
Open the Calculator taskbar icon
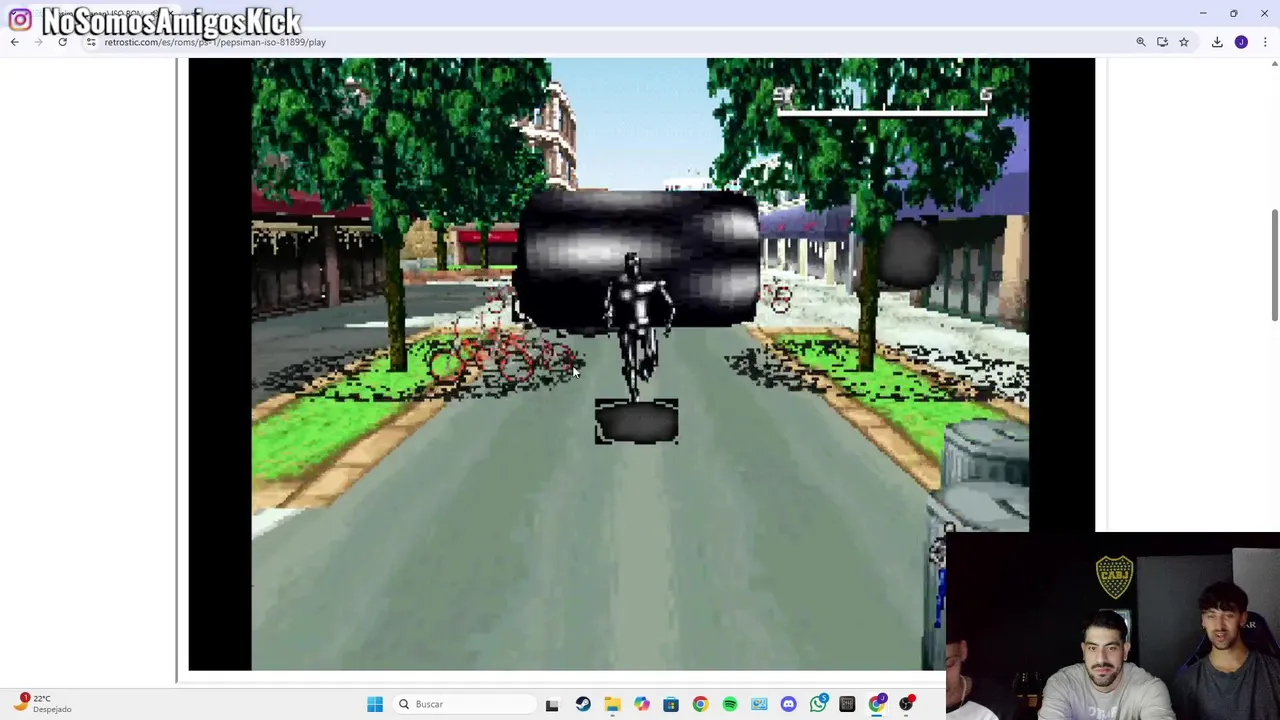[x=847, y=704]
